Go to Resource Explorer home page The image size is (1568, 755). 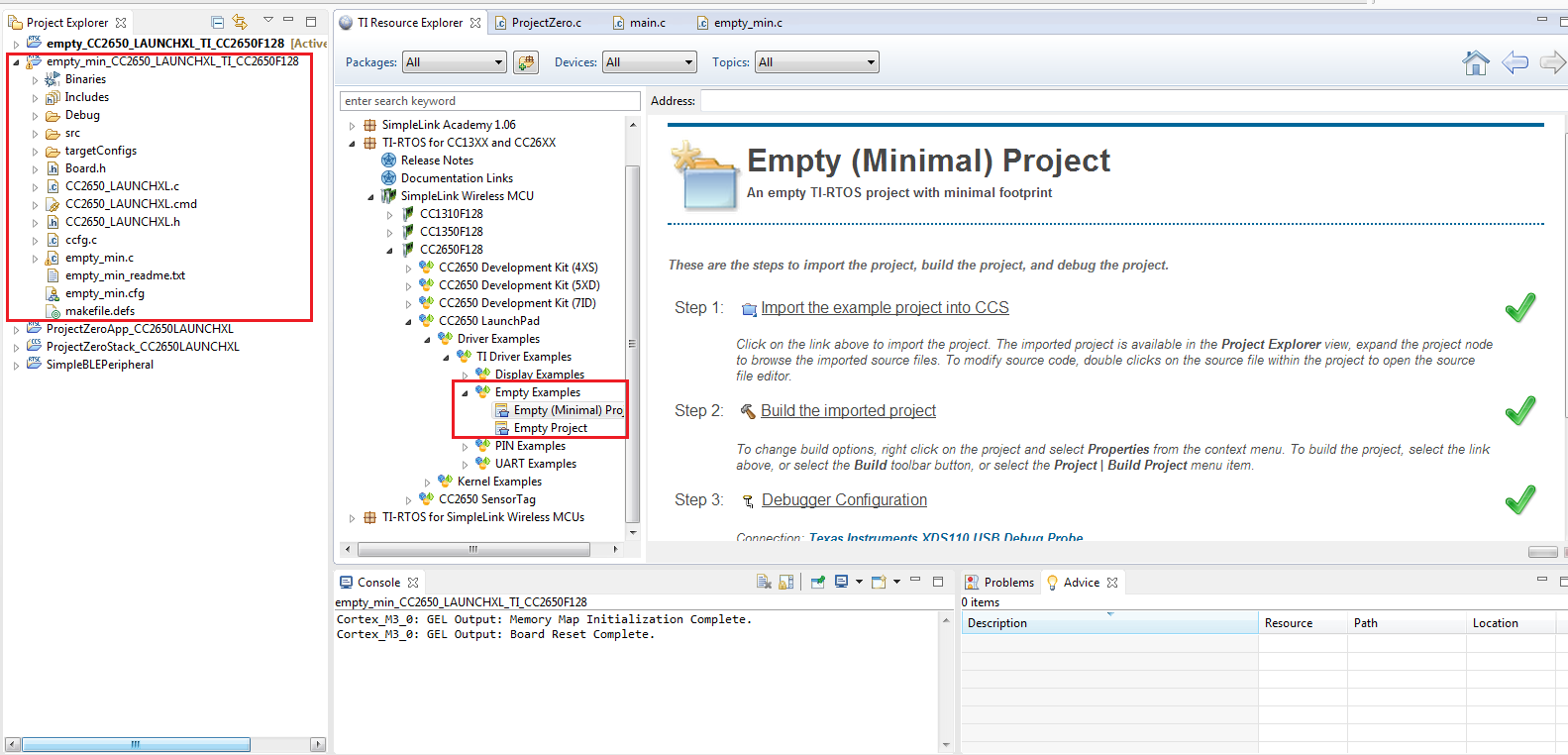(x=1476, y=62)
